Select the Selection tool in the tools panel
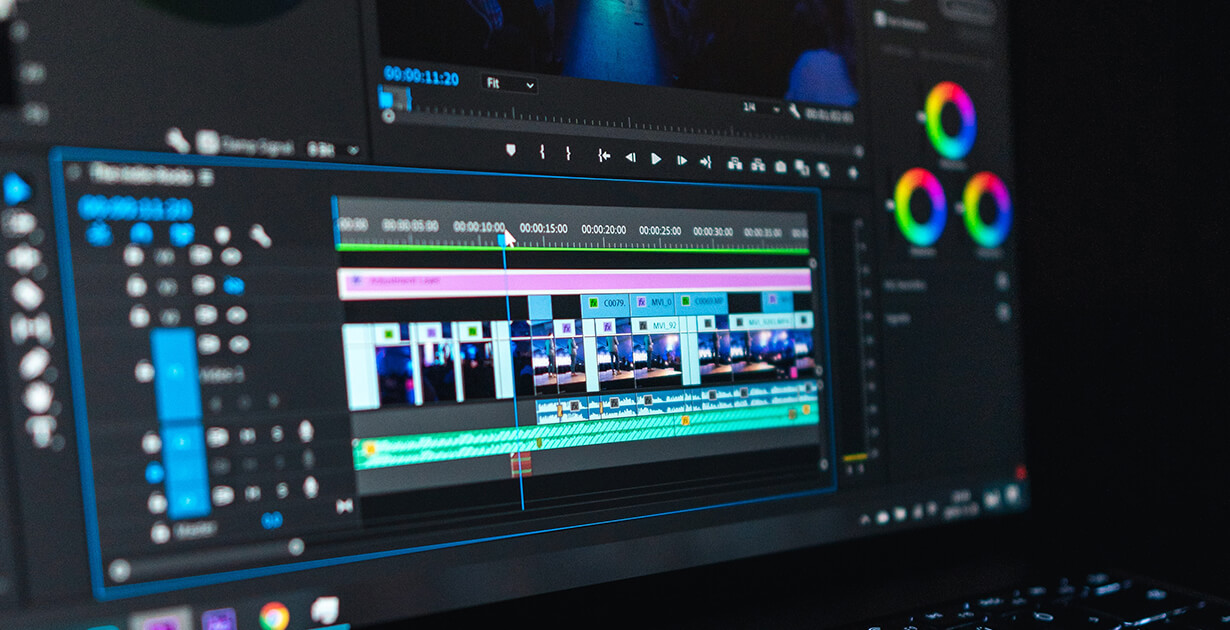The image size is (1230, 630). point(16,189)
